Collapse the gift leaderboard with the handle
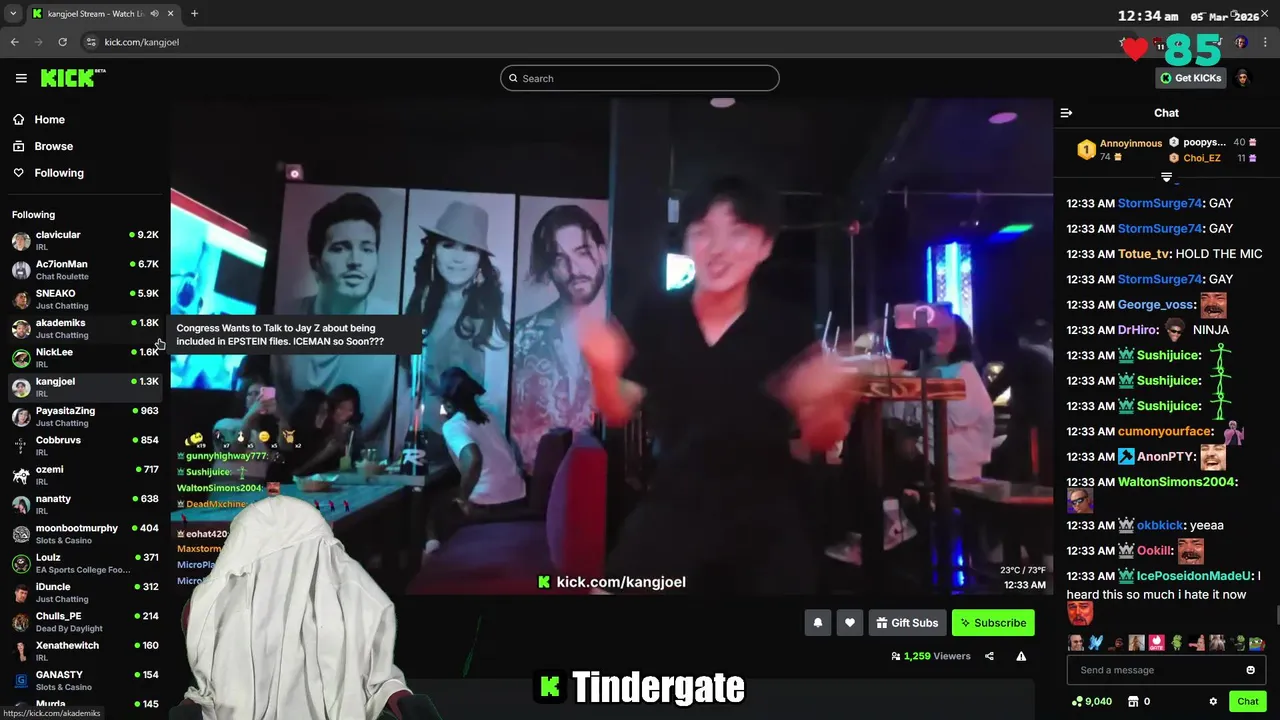Image resolution: width=1280 pixels, height=720 pixels. pyautogui.click(x=1166, y=177)
